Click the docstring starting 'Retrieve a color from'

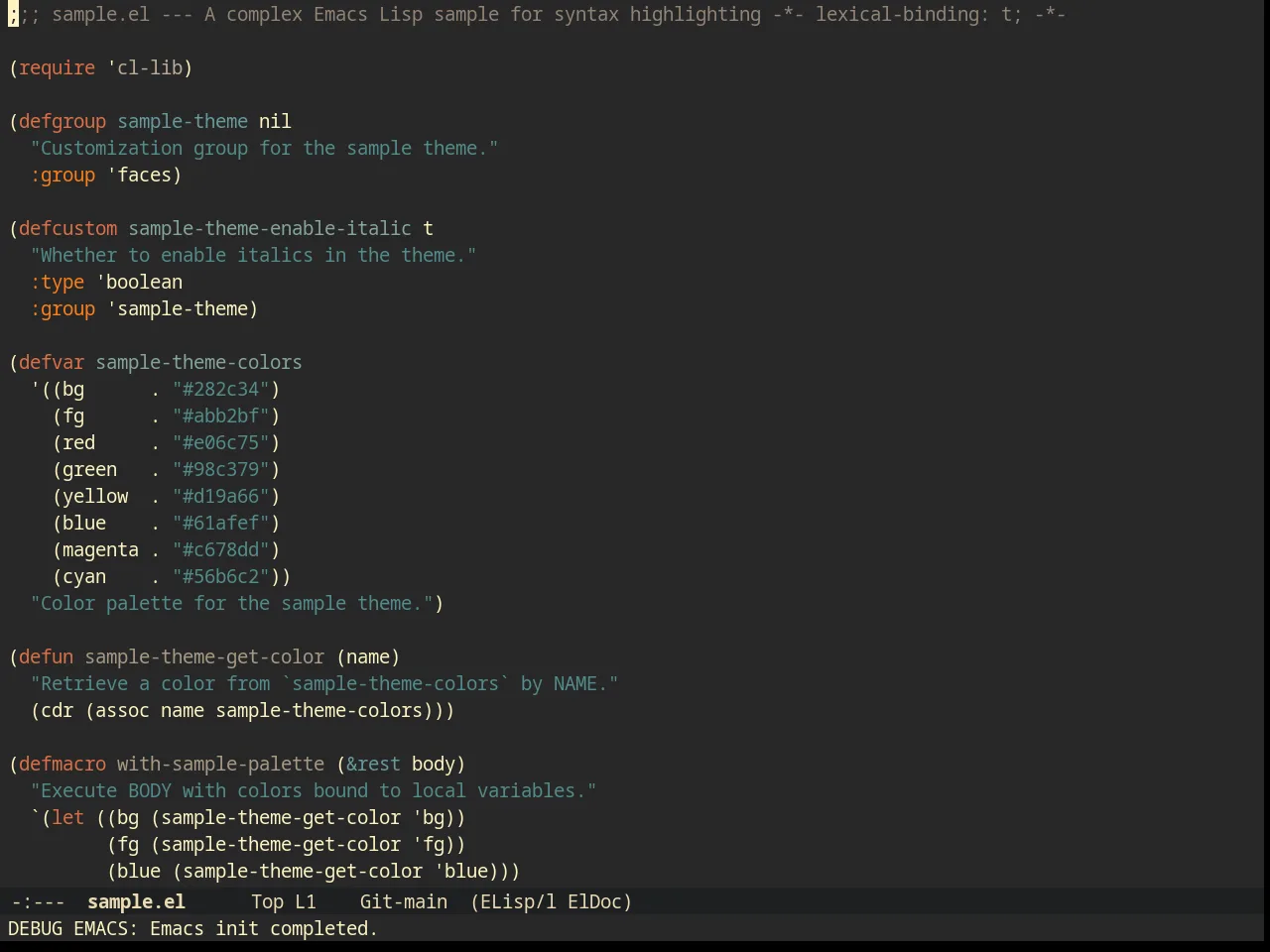(324, 683)
